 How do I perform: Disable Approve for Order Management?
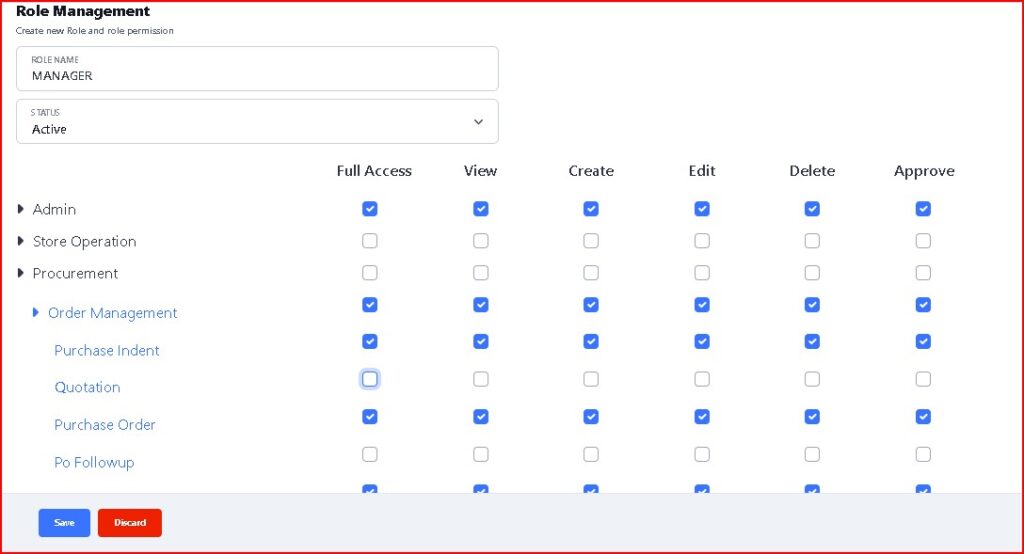click(x=923, y=305)
